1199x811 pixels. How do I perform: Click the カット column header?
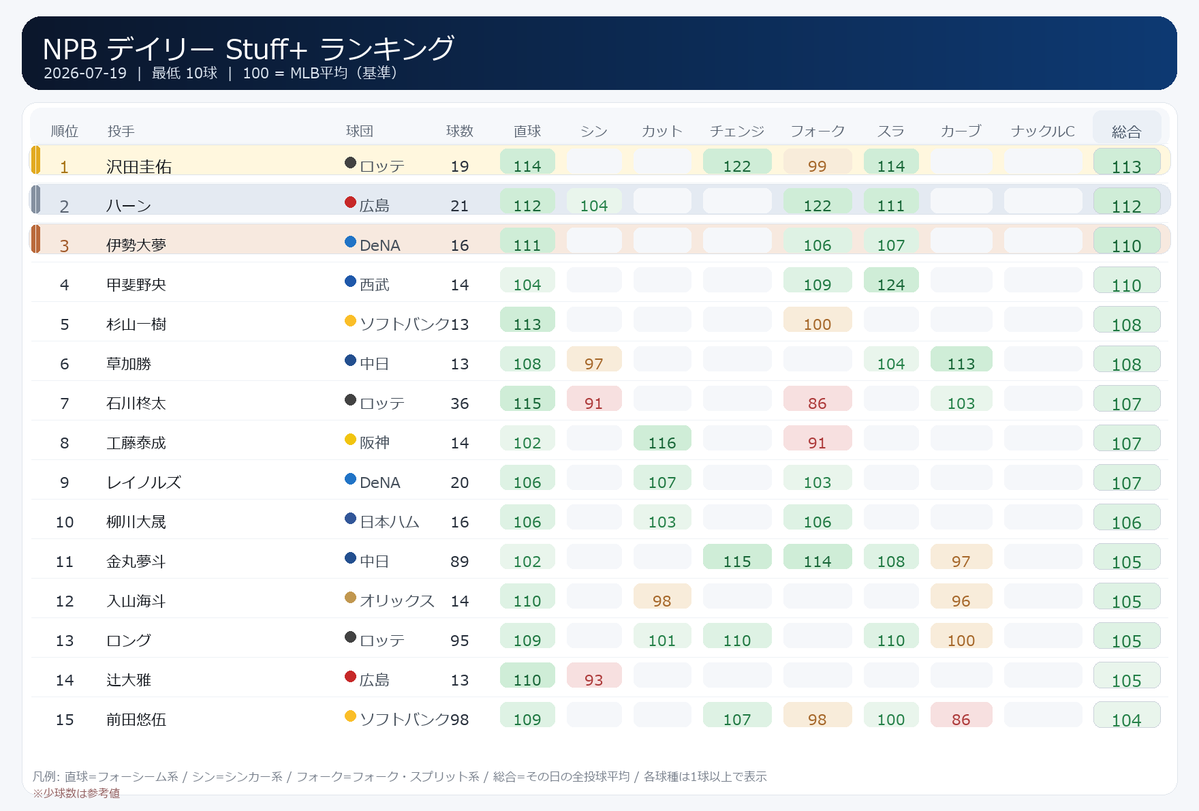(x=661, y=131)
